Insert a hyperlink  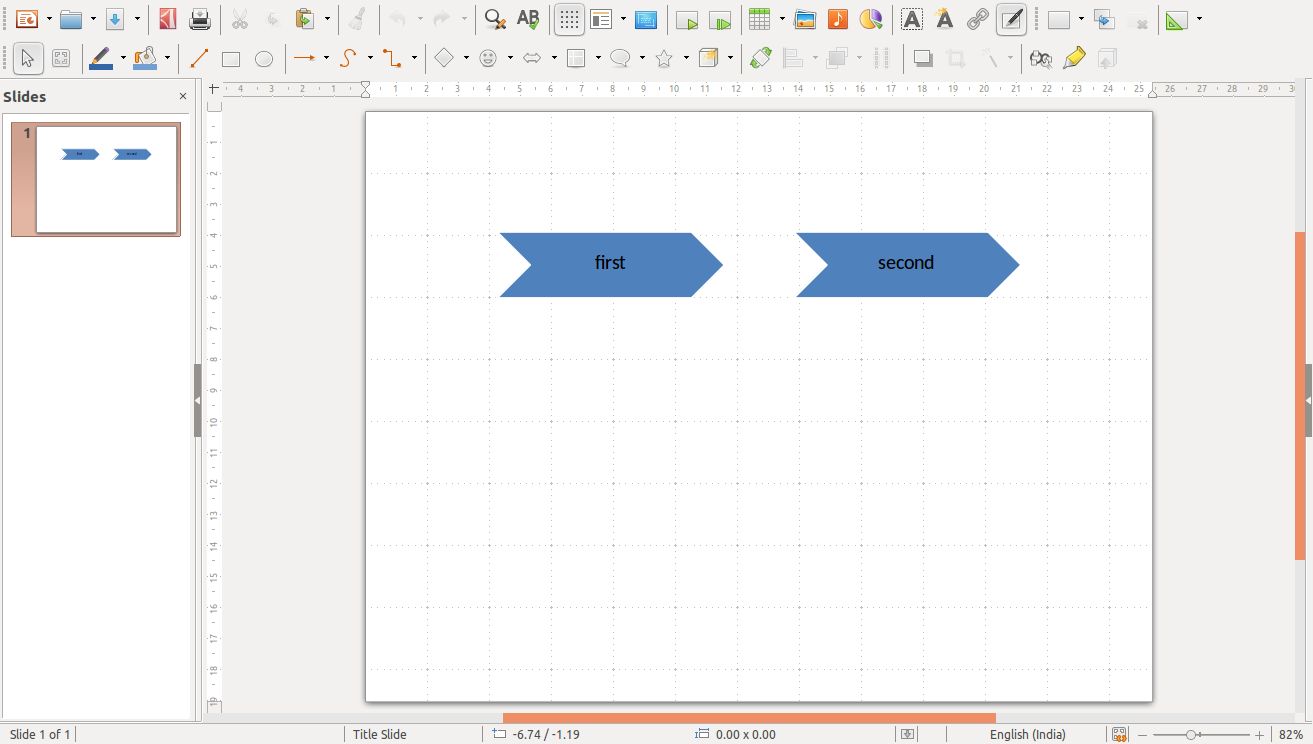click(x=977, y=19)
